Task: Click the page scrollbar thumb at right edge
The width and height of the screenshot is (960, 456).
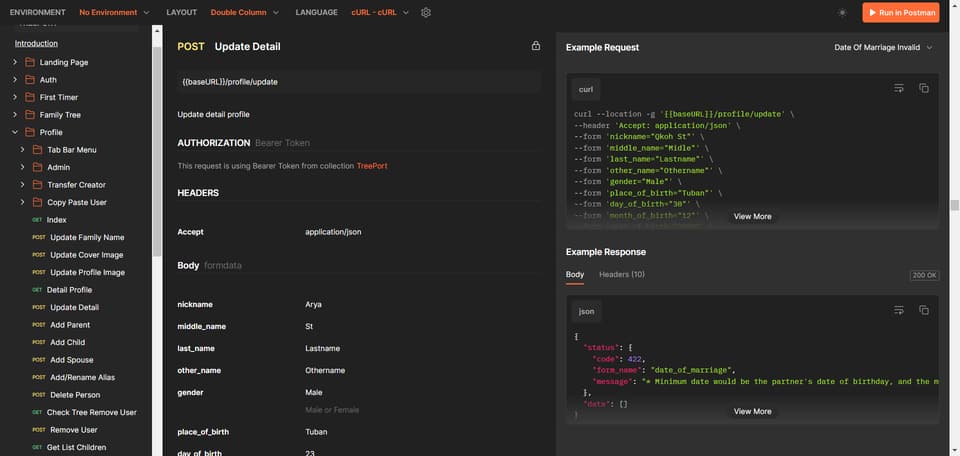Action: (954, 205)
